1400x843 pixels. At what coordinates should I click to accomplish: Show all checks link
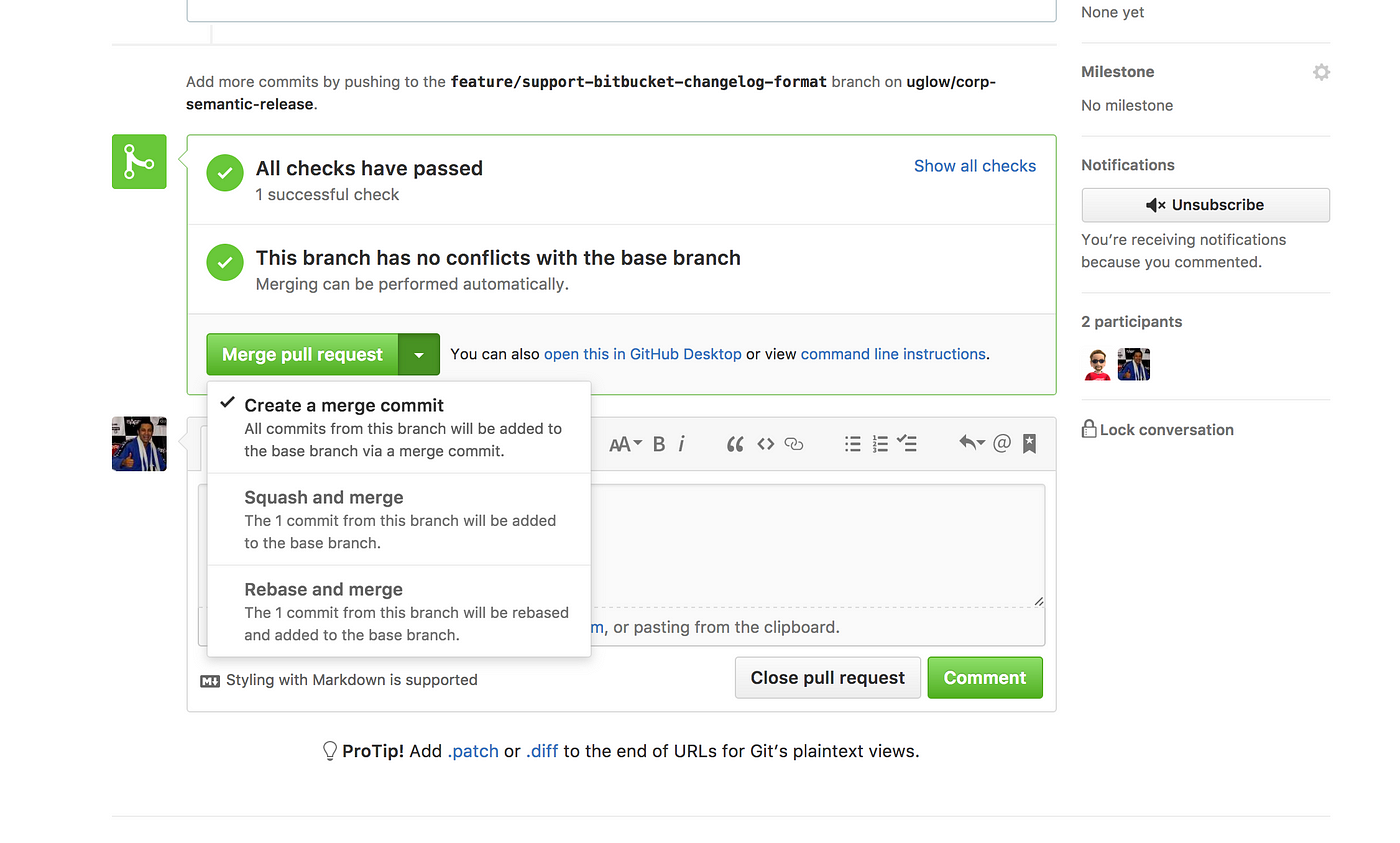pyautogui.click(x=975, y=166)
